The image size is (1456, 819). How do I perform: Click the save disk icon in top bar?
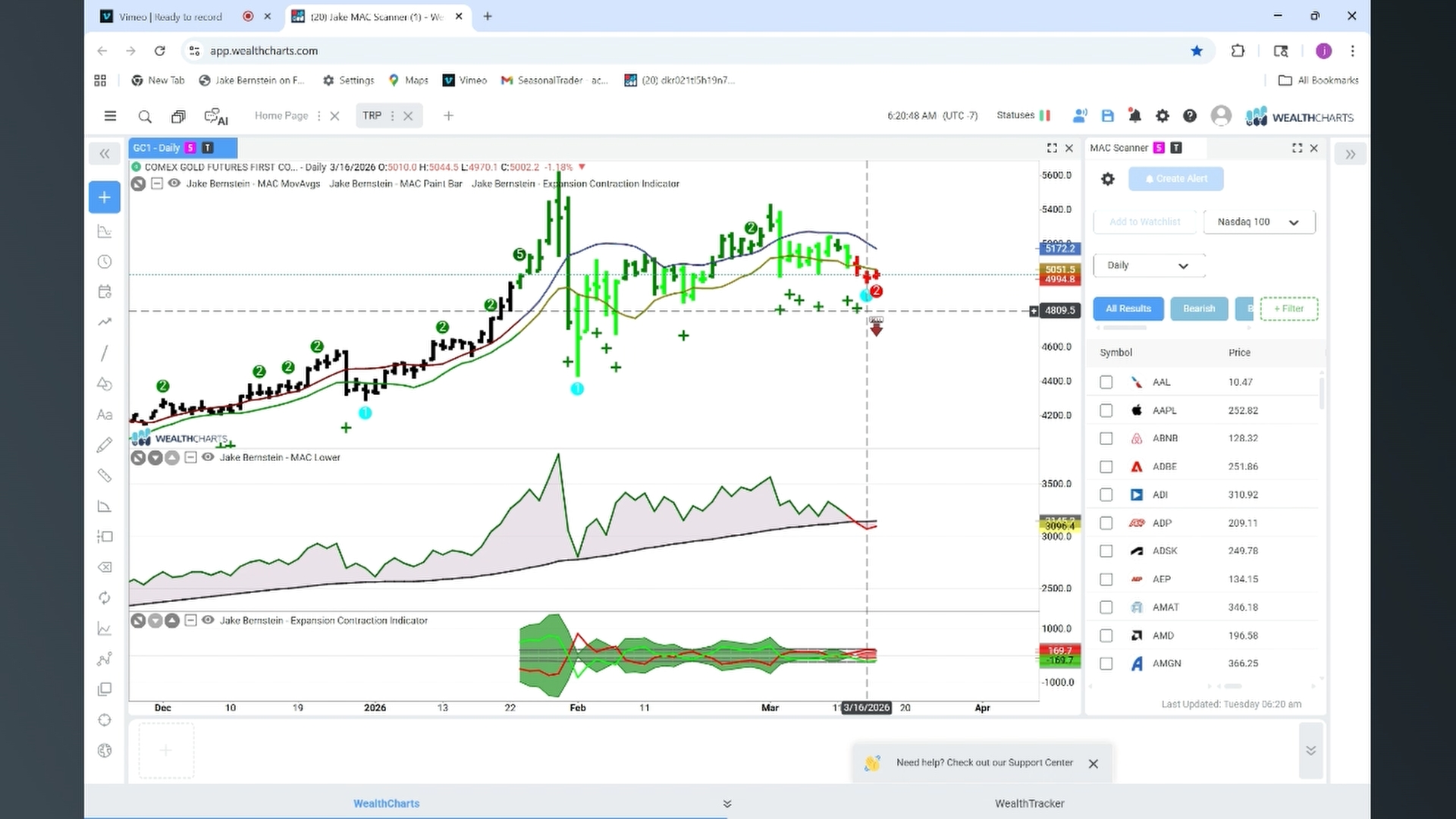pyautogui.click(x=1108, y=116)
